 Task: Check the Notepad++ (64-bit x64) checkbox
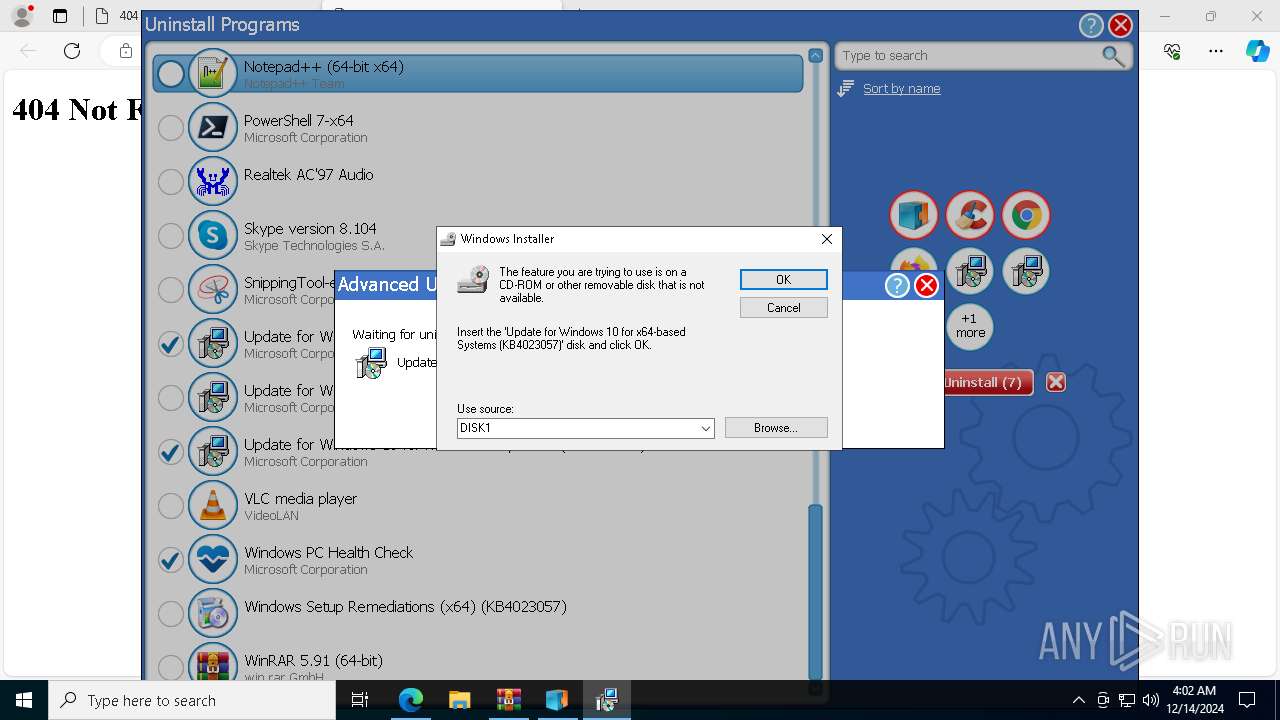171,74
